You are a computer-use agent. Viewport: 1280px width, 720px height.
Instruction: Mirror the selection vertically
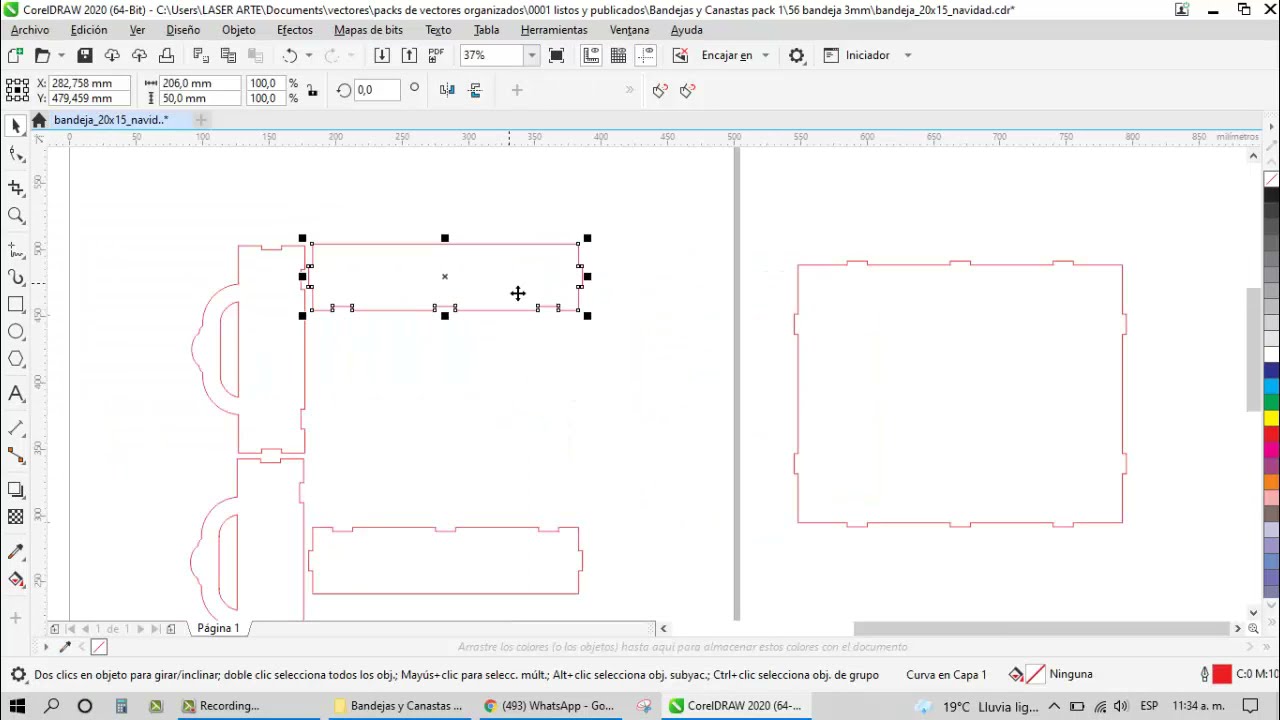tap(475, 90)
